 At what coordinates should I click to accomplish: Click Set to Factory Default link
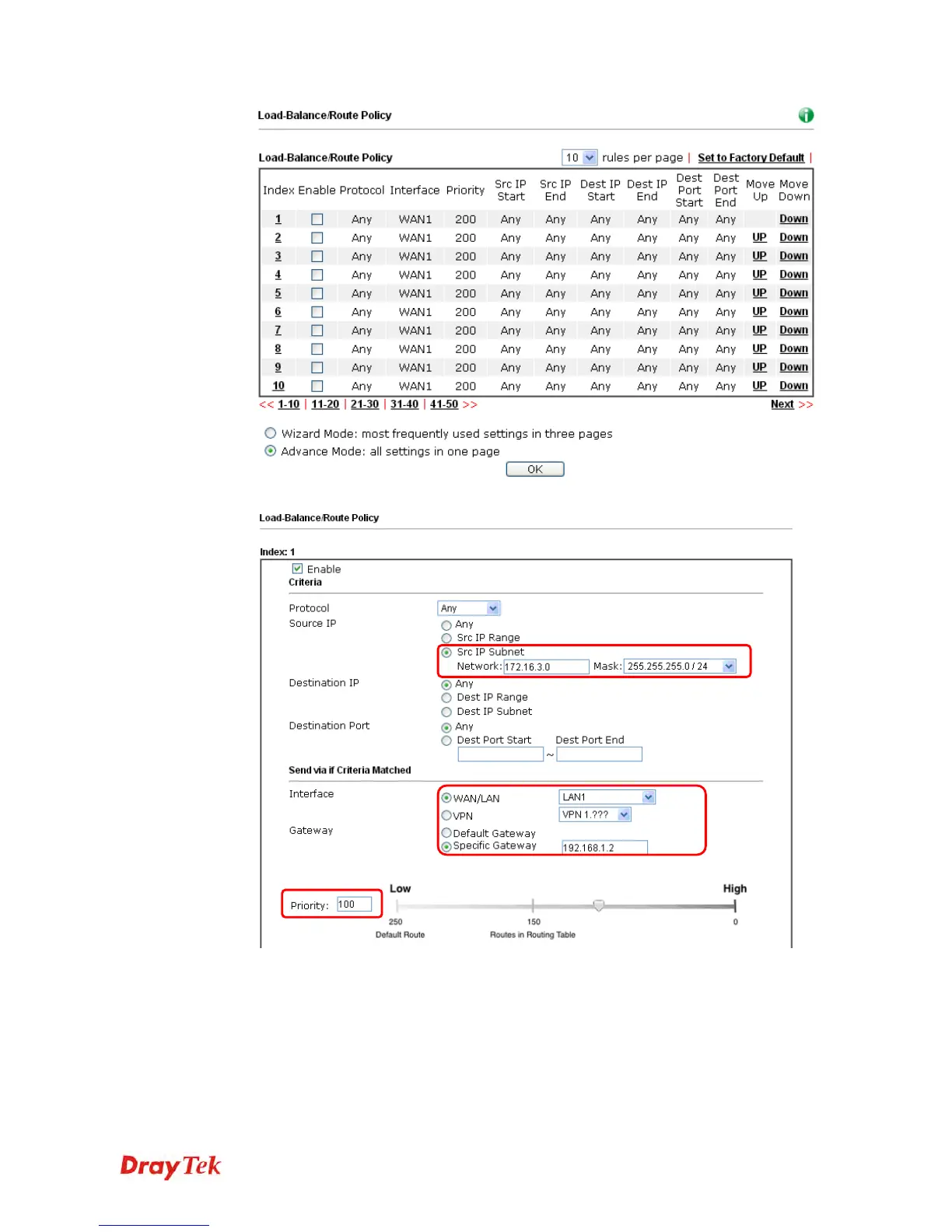click(x=751, y=157)
